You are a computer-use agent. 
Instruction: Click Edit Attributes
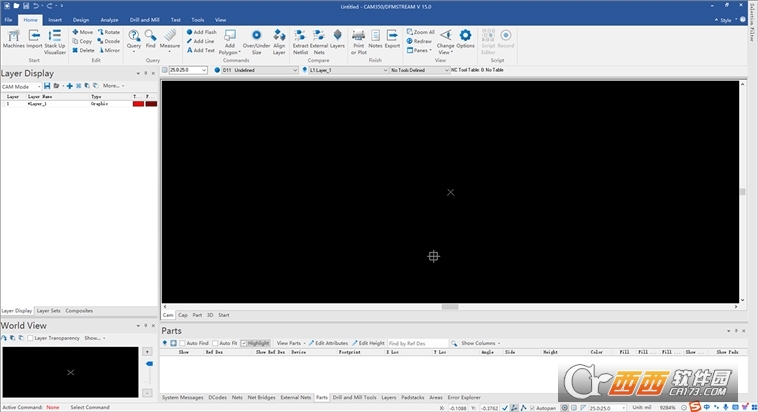[x=328, y=343]
